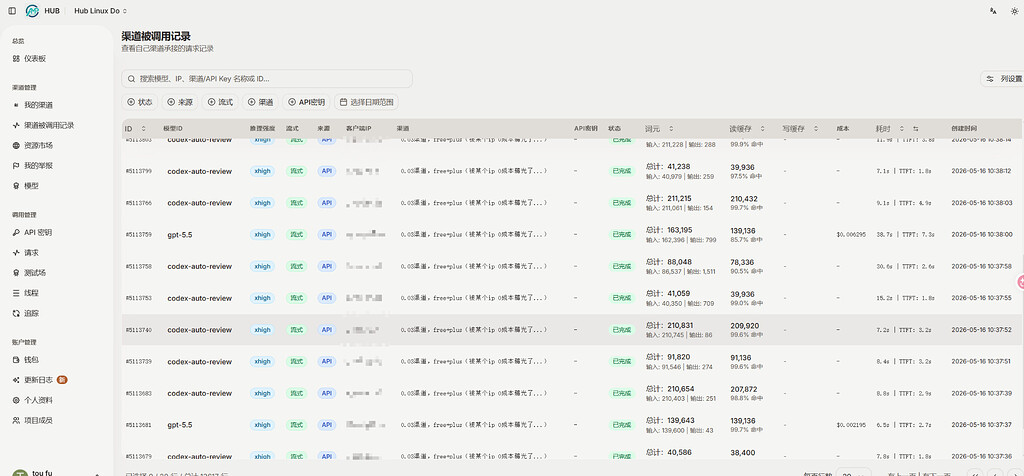The width and height of the screenshot is (1024, 476).
Task: Sort by 读缓存 column header
Action: coord(746,129)
